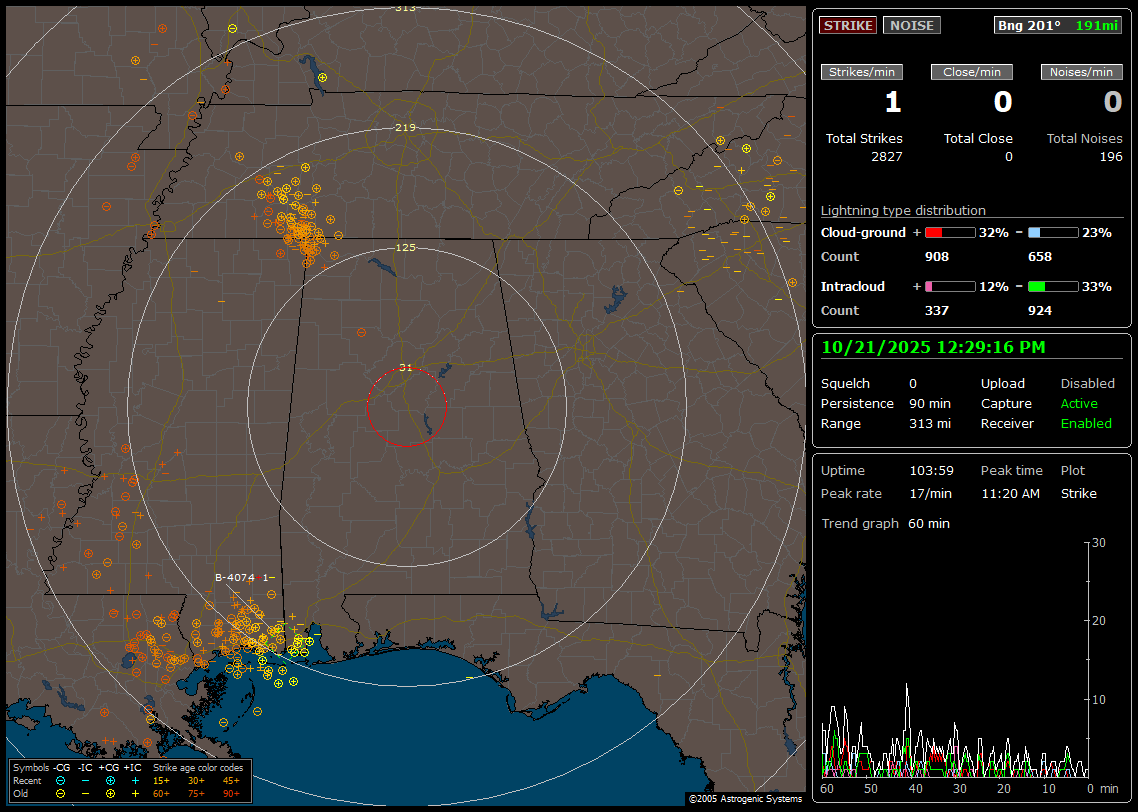The image size is (1138, 812).
Task: Click the Strikes/min label button
Action: pyautogui.click(x=862, y=72)
